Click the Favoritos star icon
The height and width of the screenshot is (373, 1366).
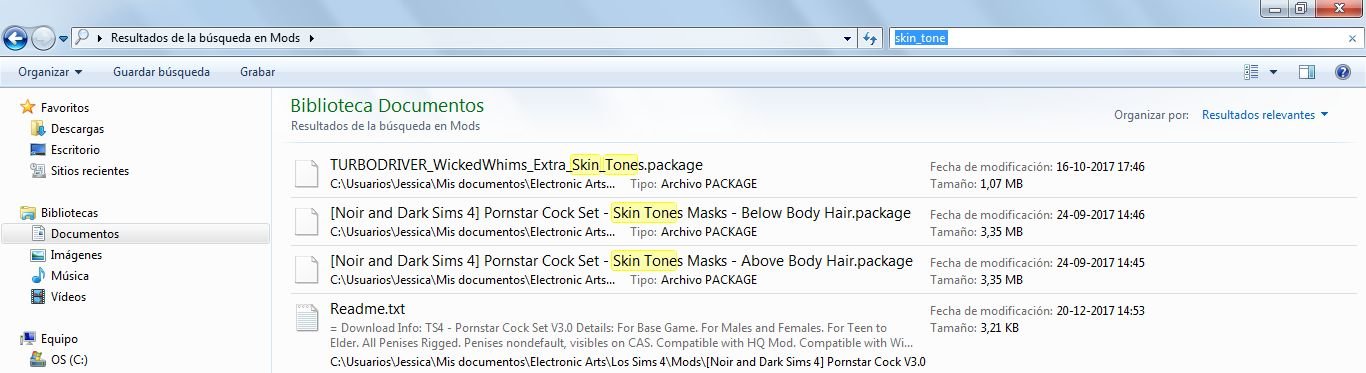(x=28, y=107)
